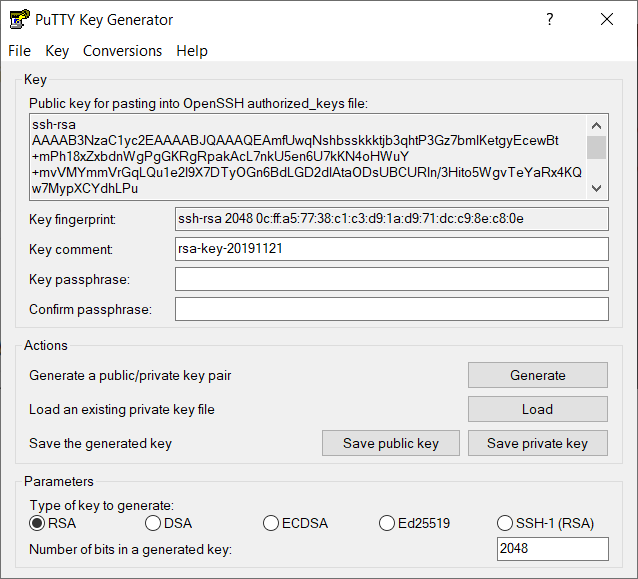Click the Key passphrase input field

point(391,279)
